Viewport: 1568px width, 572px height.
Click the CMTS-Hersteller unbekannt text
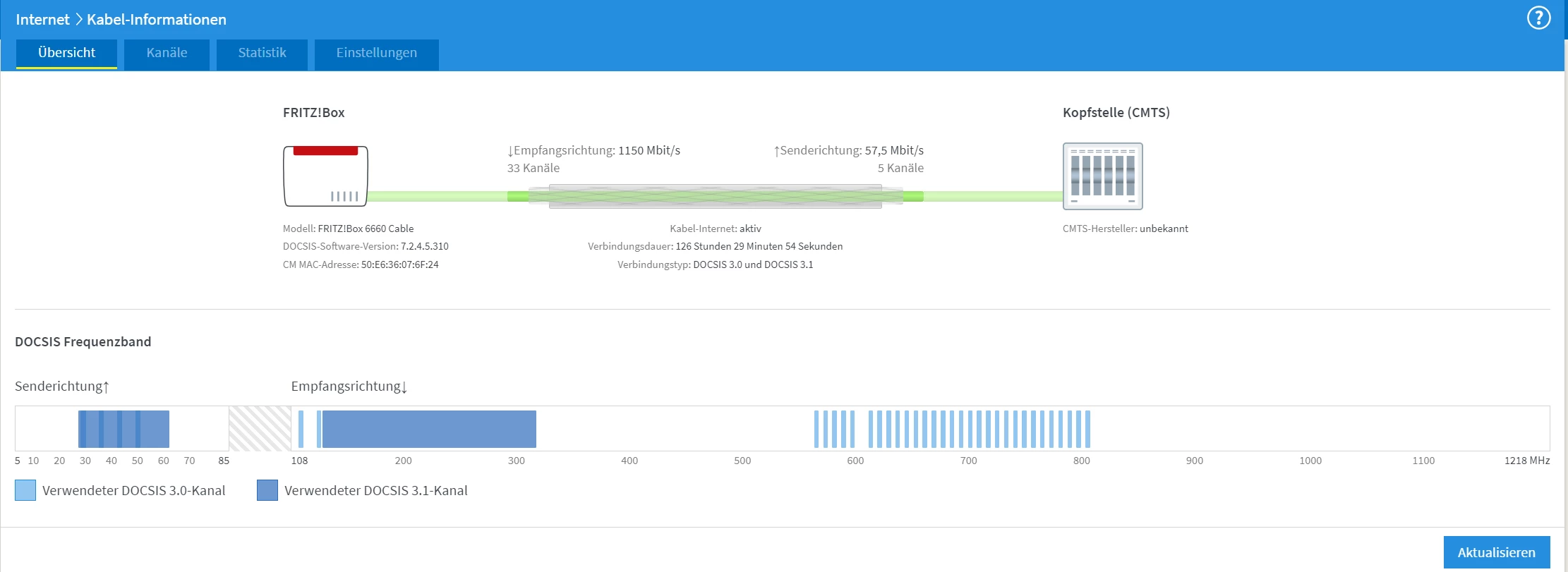pyautogui.click(x=1126, y=229)
